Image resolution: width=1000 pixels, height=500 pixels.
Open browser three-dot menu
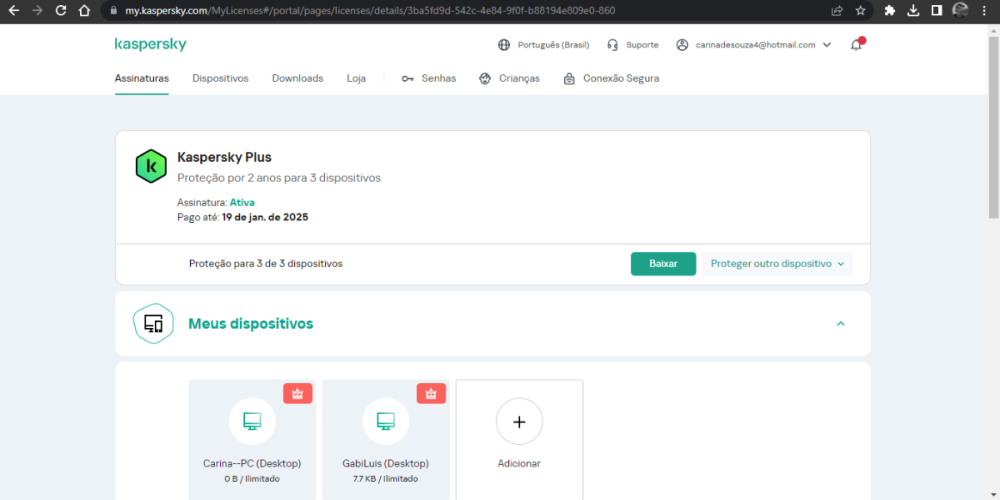click(x=983, y=11)
